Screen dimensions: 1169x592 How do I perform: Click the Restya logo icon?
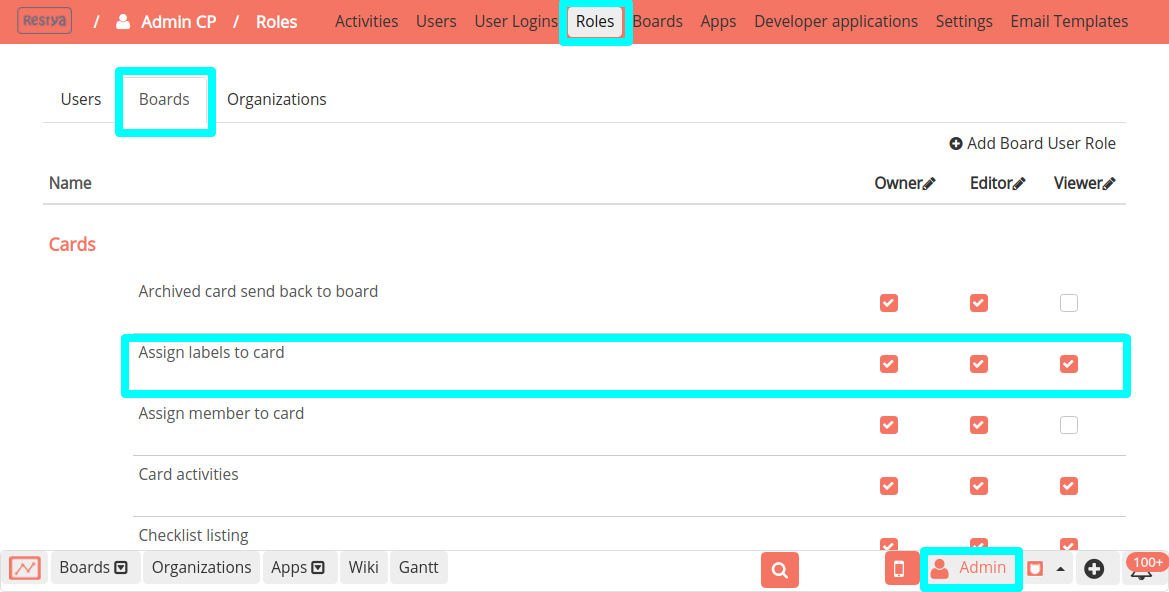(44, 20)
